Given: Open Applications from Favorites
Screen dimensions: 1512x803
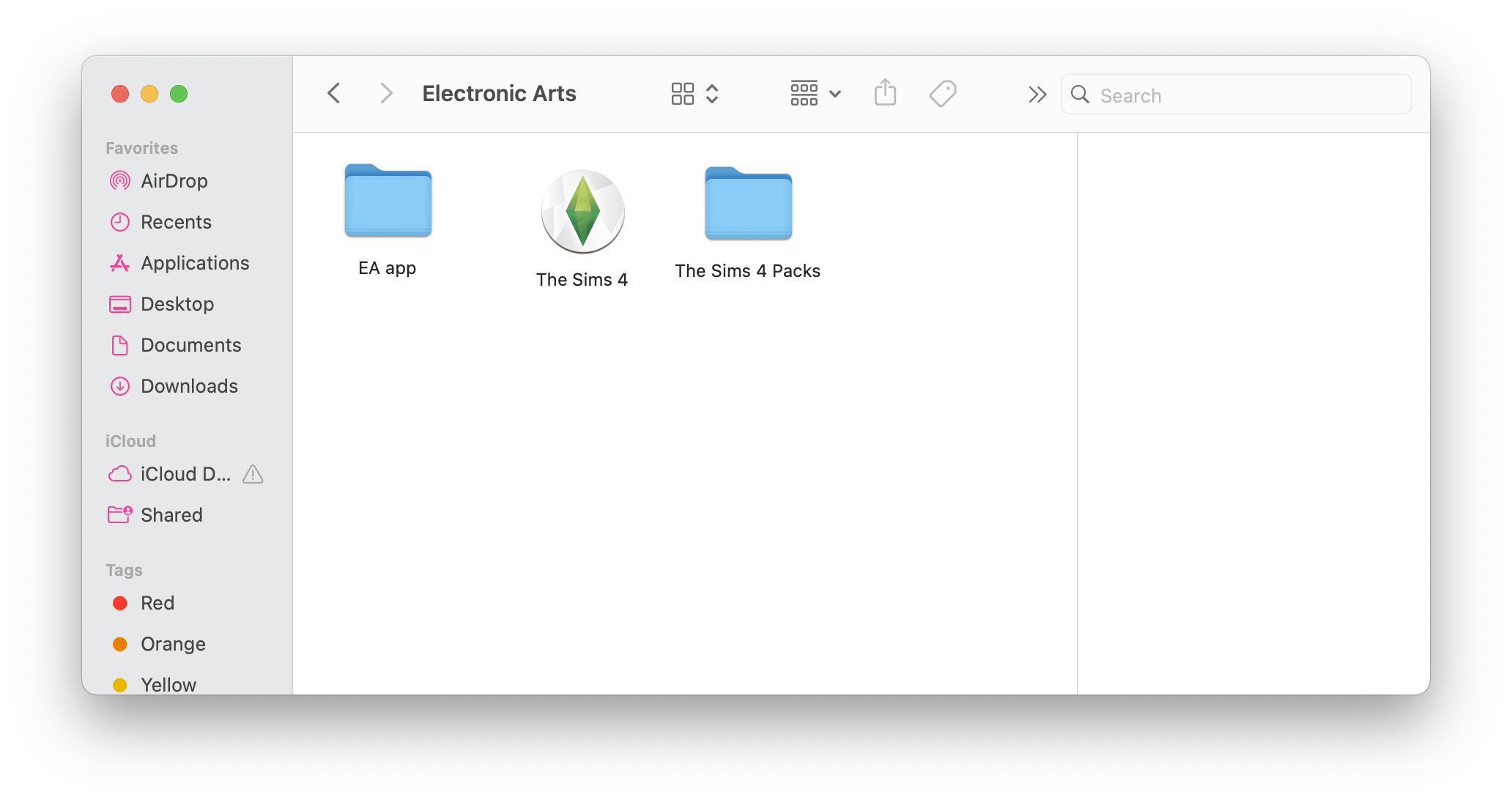Looking at the screenshot, I should 194,263.
